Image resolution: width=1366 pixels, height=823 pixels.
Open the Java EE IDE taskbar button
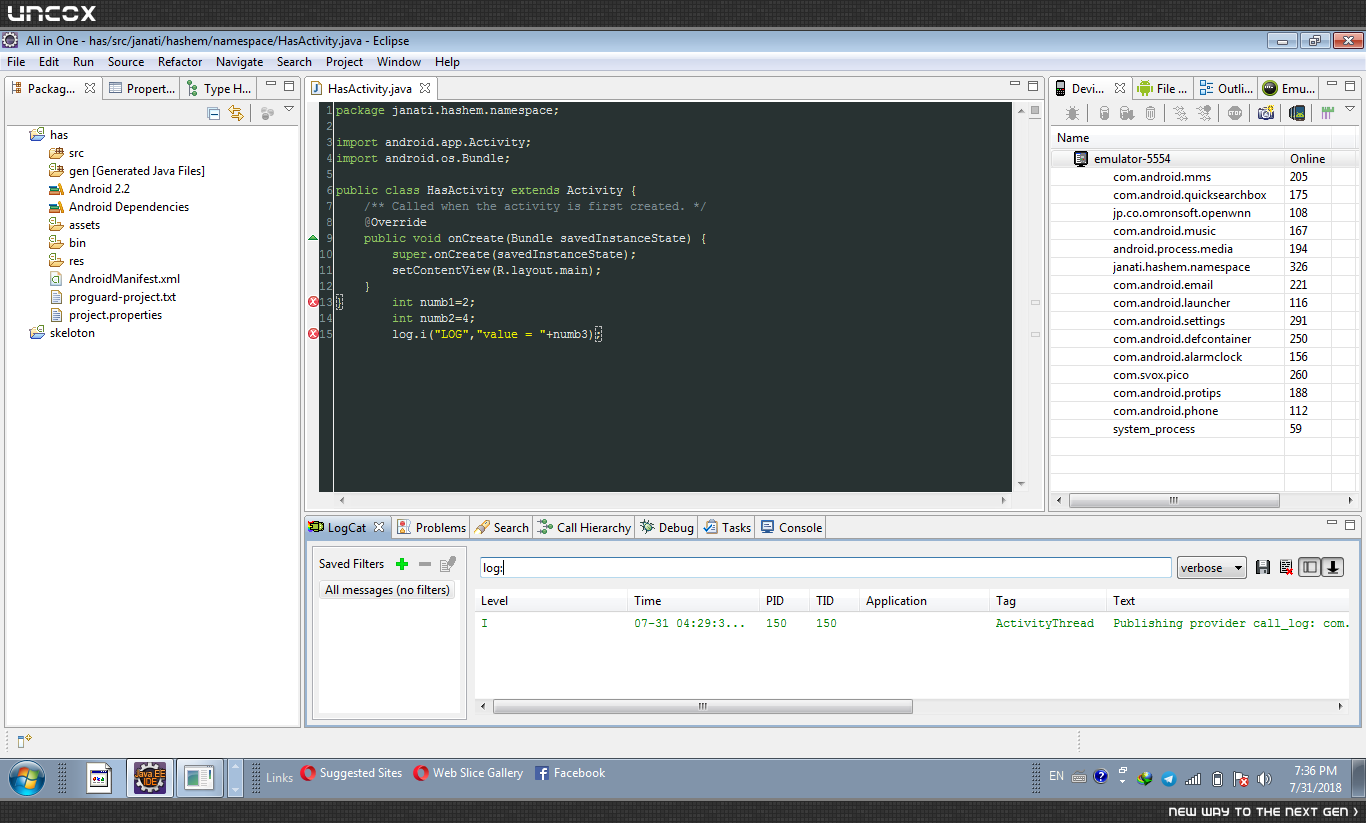tap(150, 778)
